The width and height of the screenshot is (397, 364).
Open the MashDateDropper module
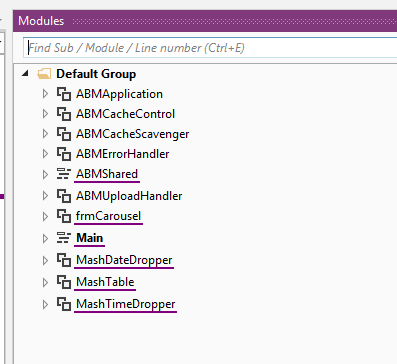pos(124,260)
